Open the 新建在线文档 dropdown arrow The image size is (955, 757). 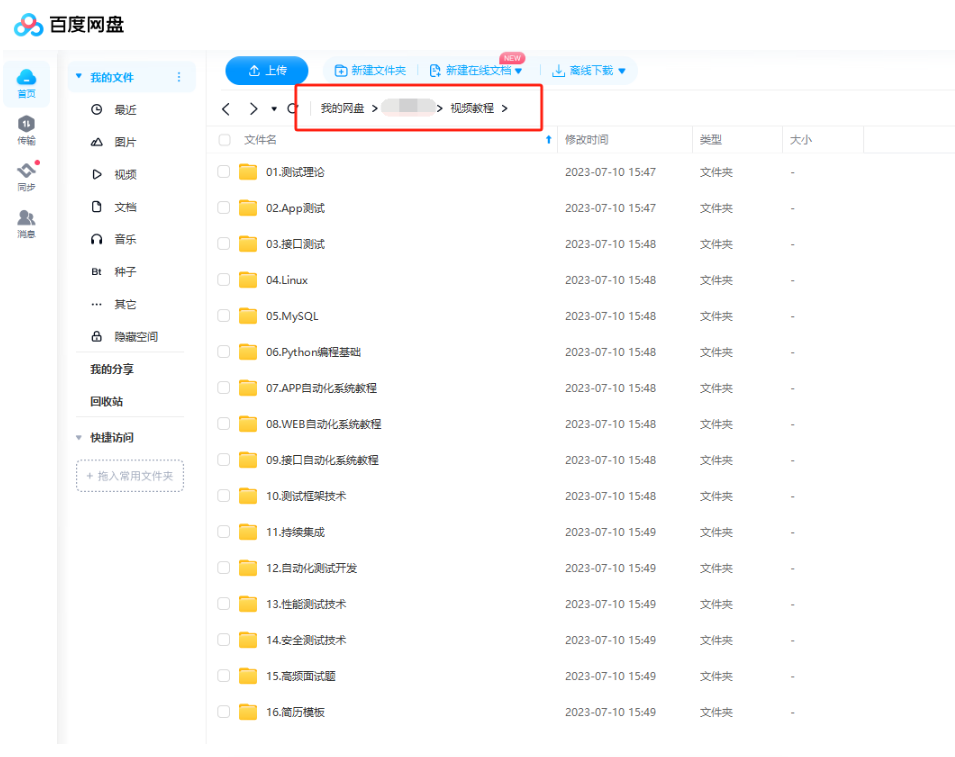click(519, 70)
